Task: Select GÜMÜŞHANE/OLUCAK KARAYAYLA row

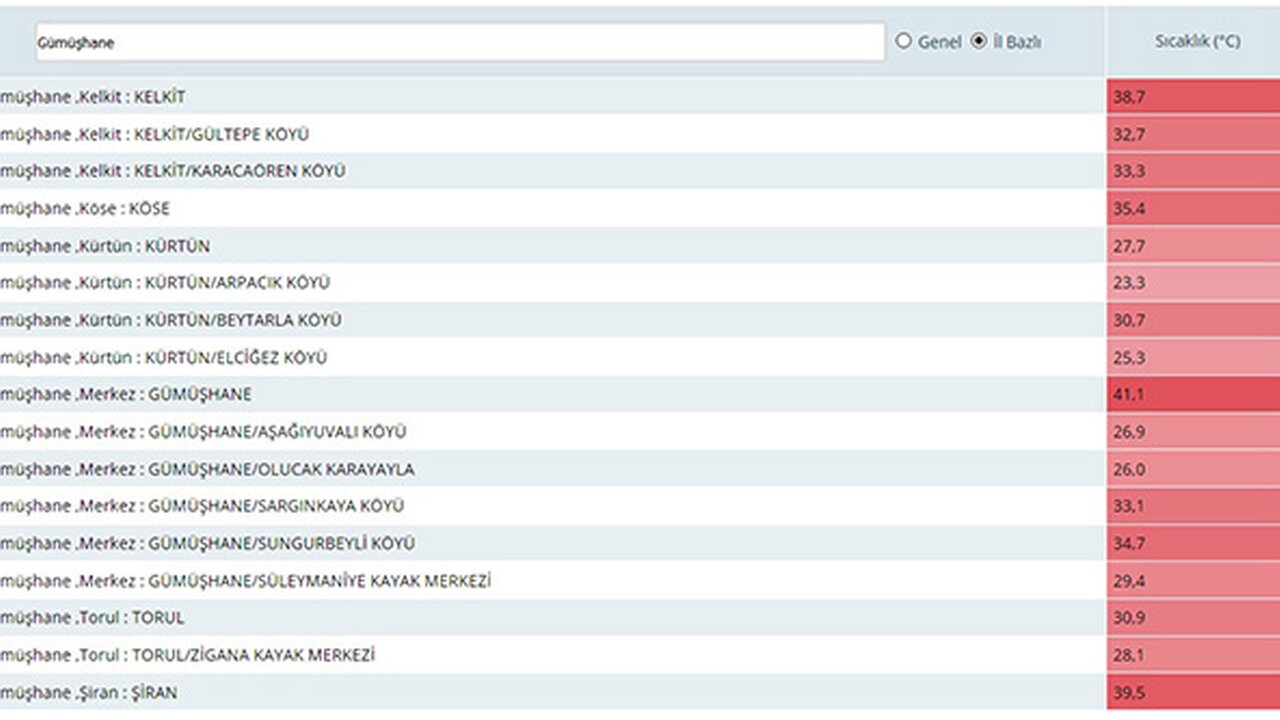Action: point(207,469)
